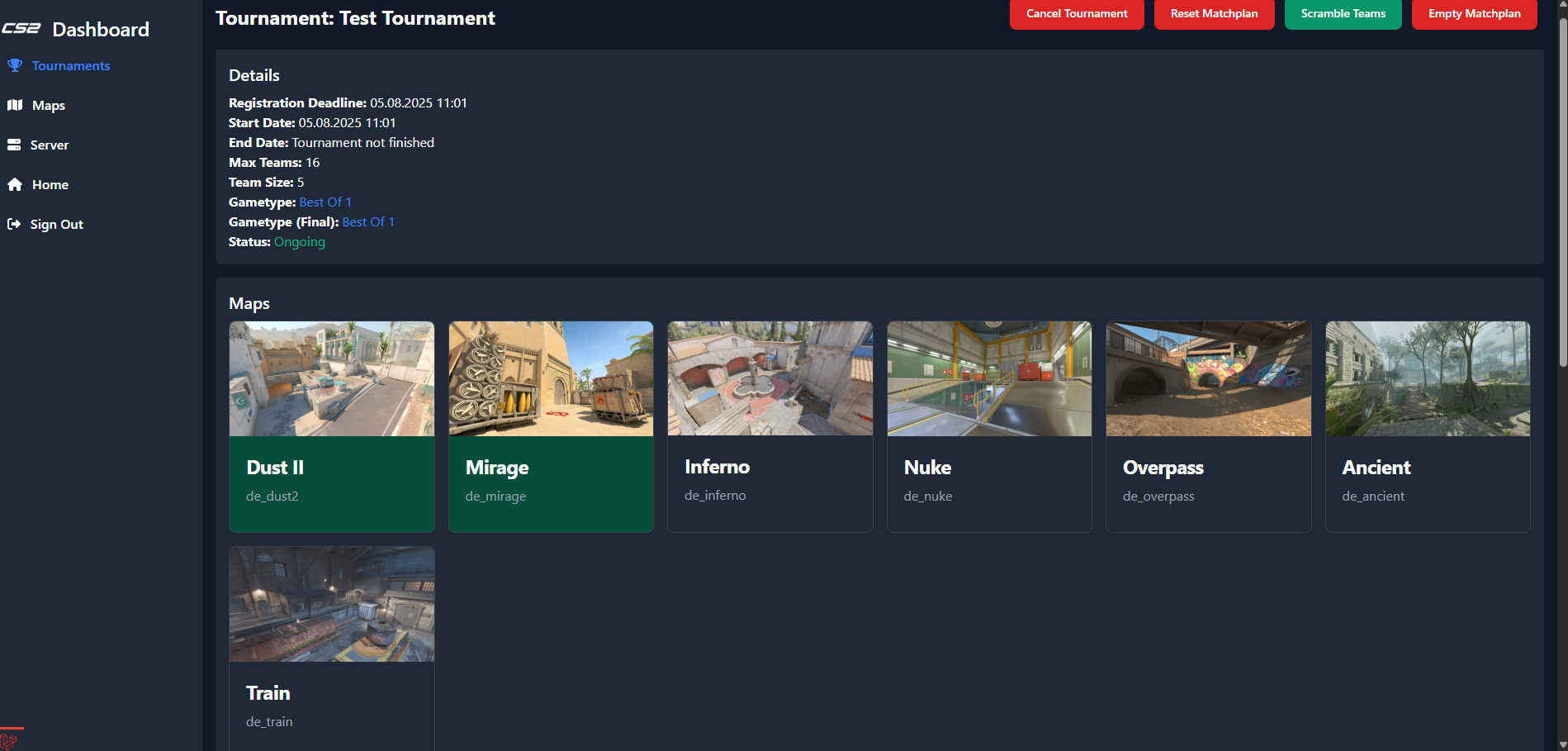Viewport: 1568px width, 751px height.
Task: Click the Ancient map image
Action: point(1428,378)
